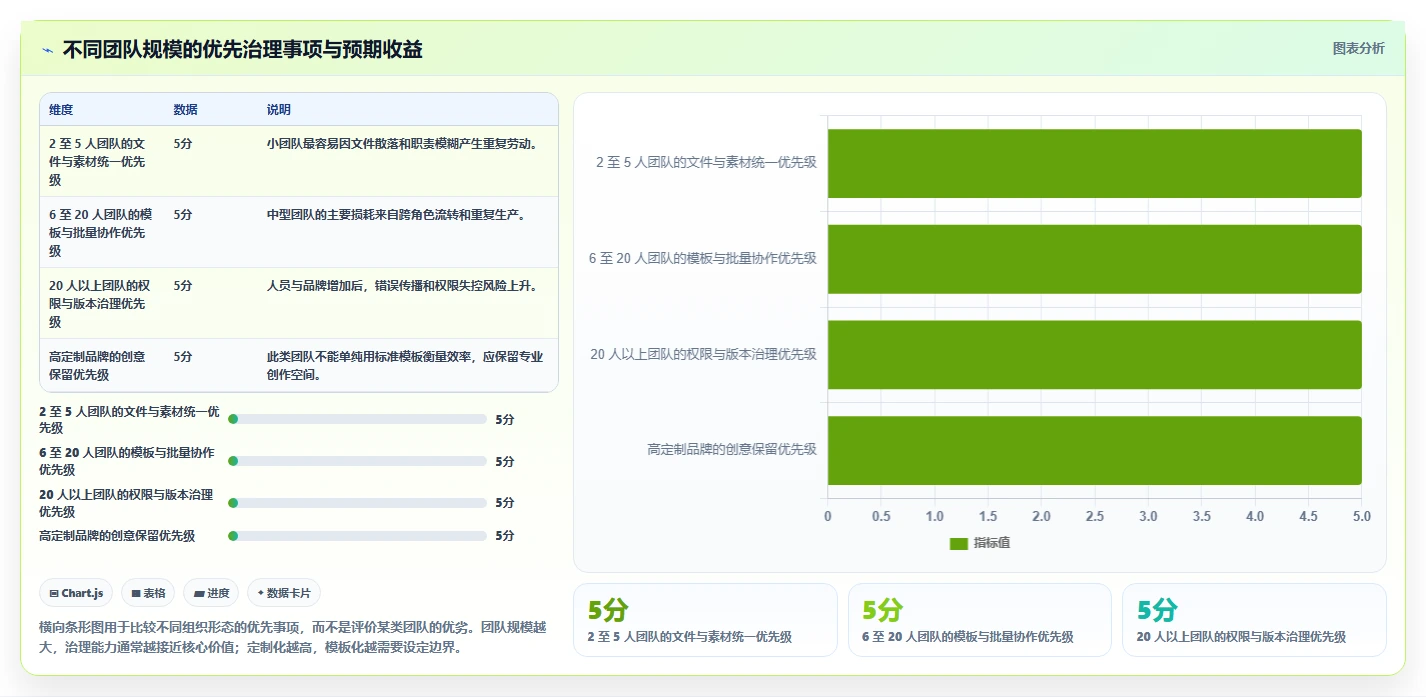
Task: Click the description 小团队最容易因文件散落
Action: 403,144
